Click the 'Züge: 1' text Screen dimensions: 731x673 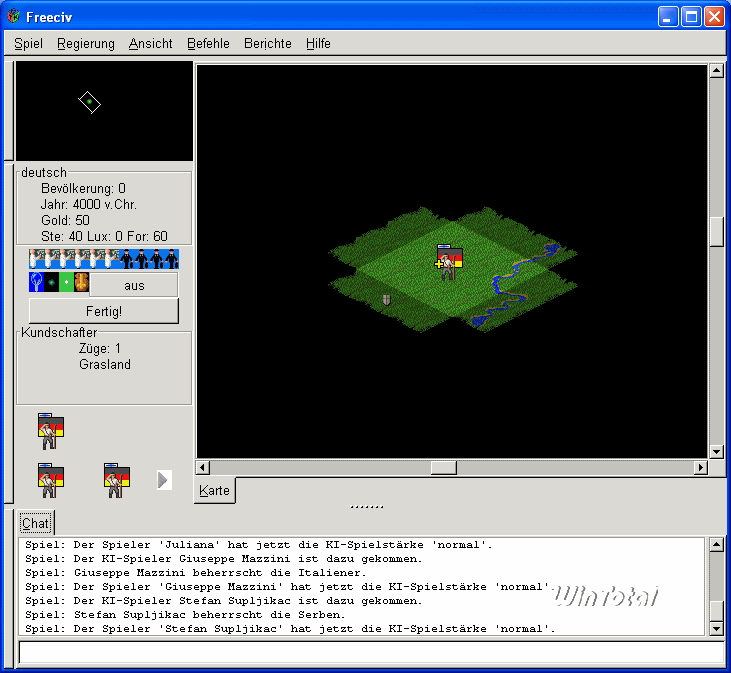[x=100, y=348]
